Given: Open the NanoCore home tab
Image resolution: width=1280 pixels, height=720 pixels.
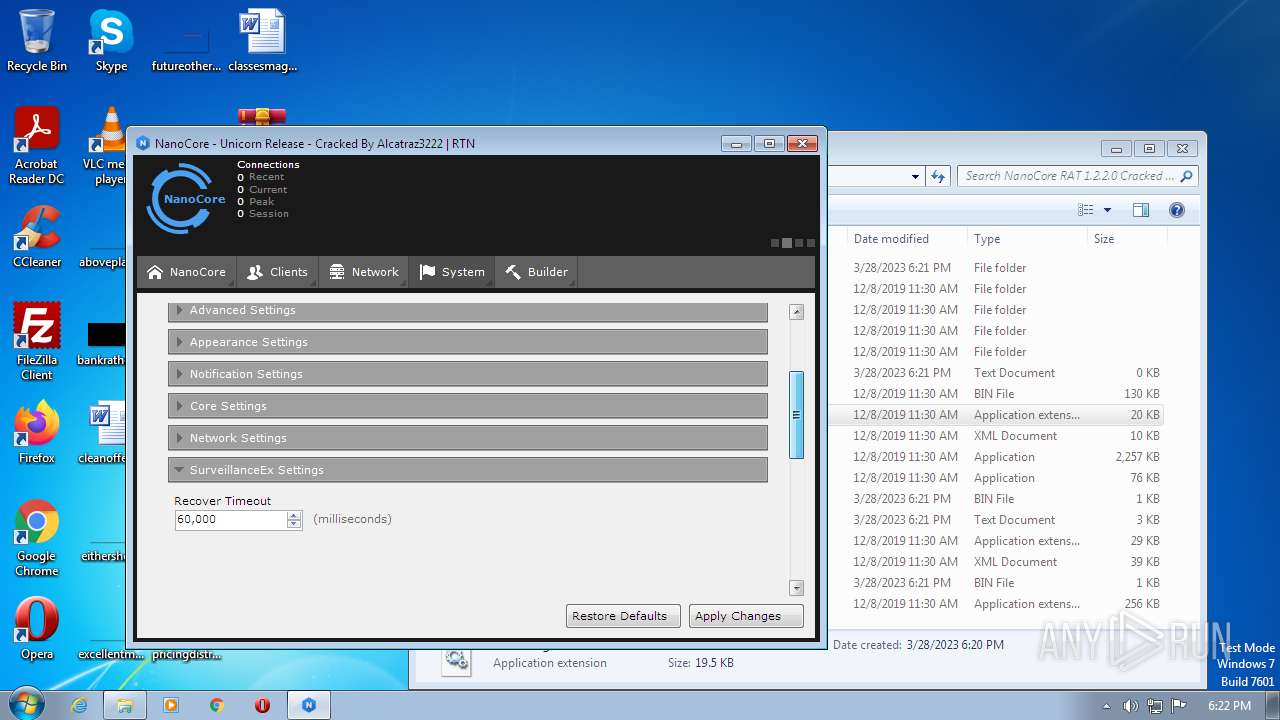Looking at the screenshot, I should click(x=186, y=272).
